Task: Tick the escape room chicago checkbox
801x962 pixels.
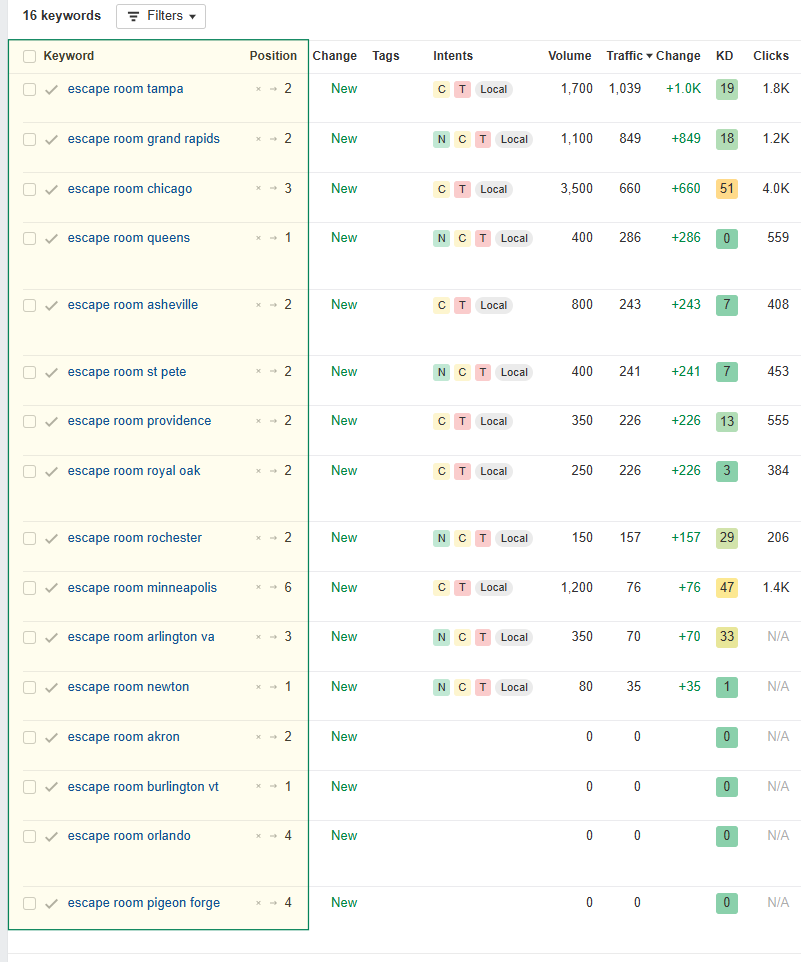Action: click(29, 190)
